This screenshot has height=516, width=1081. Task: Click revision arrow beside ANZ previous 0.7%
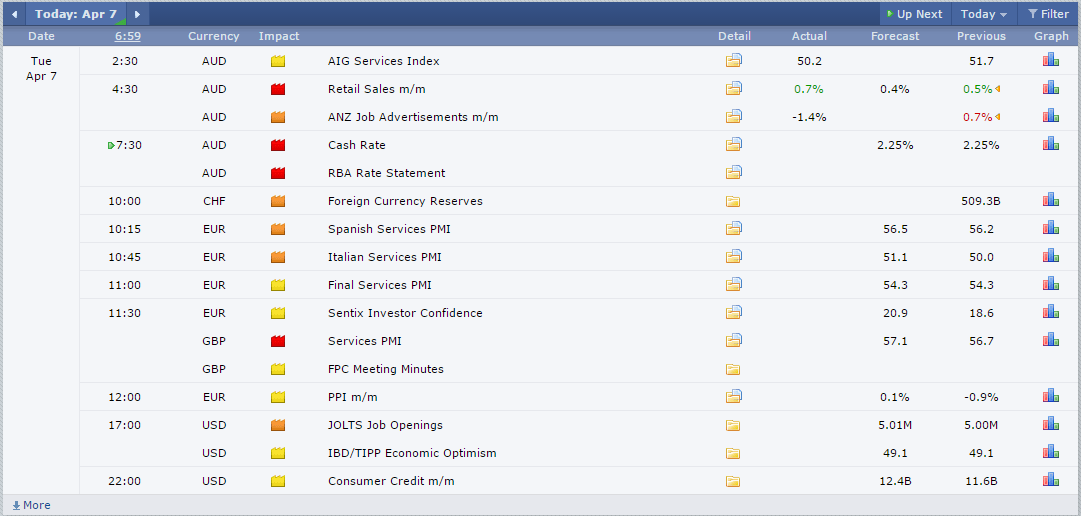pos(997,117)
